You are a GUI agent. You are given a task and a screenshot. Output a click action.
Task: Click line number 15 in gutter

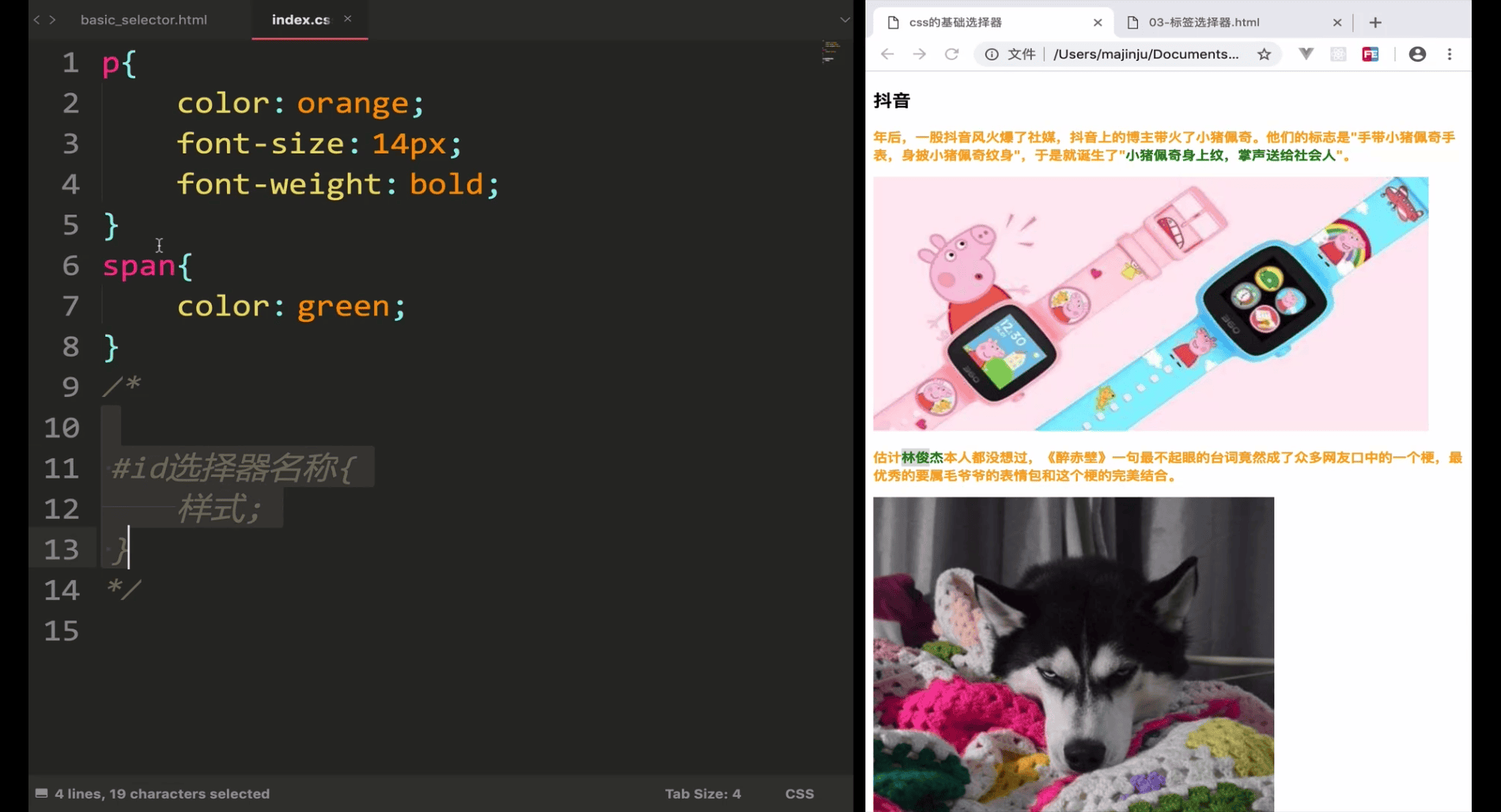click(62, 631)
